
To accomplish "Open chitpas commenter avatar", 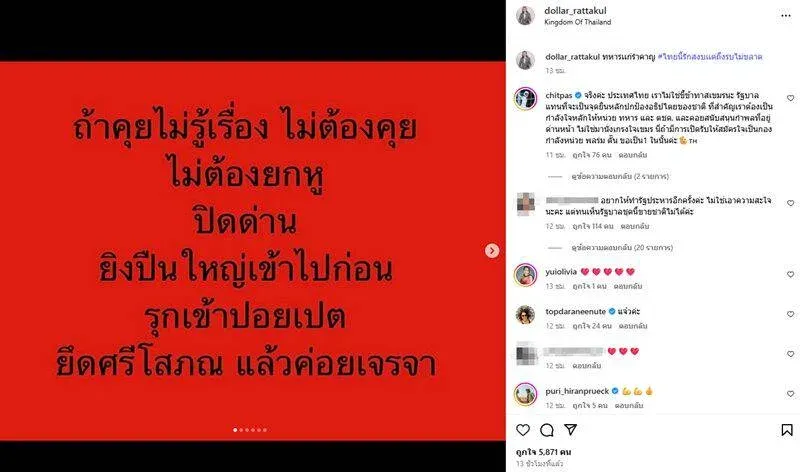I will pyautogui.click(x=526, y=98).
